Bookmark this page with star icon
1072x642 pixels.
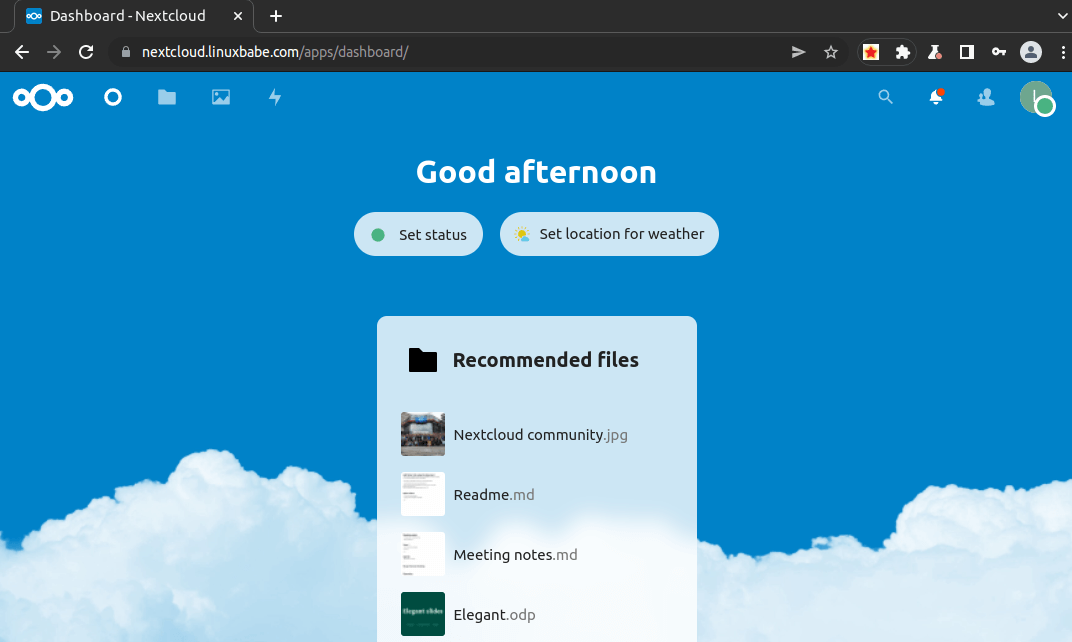(831, 52)
